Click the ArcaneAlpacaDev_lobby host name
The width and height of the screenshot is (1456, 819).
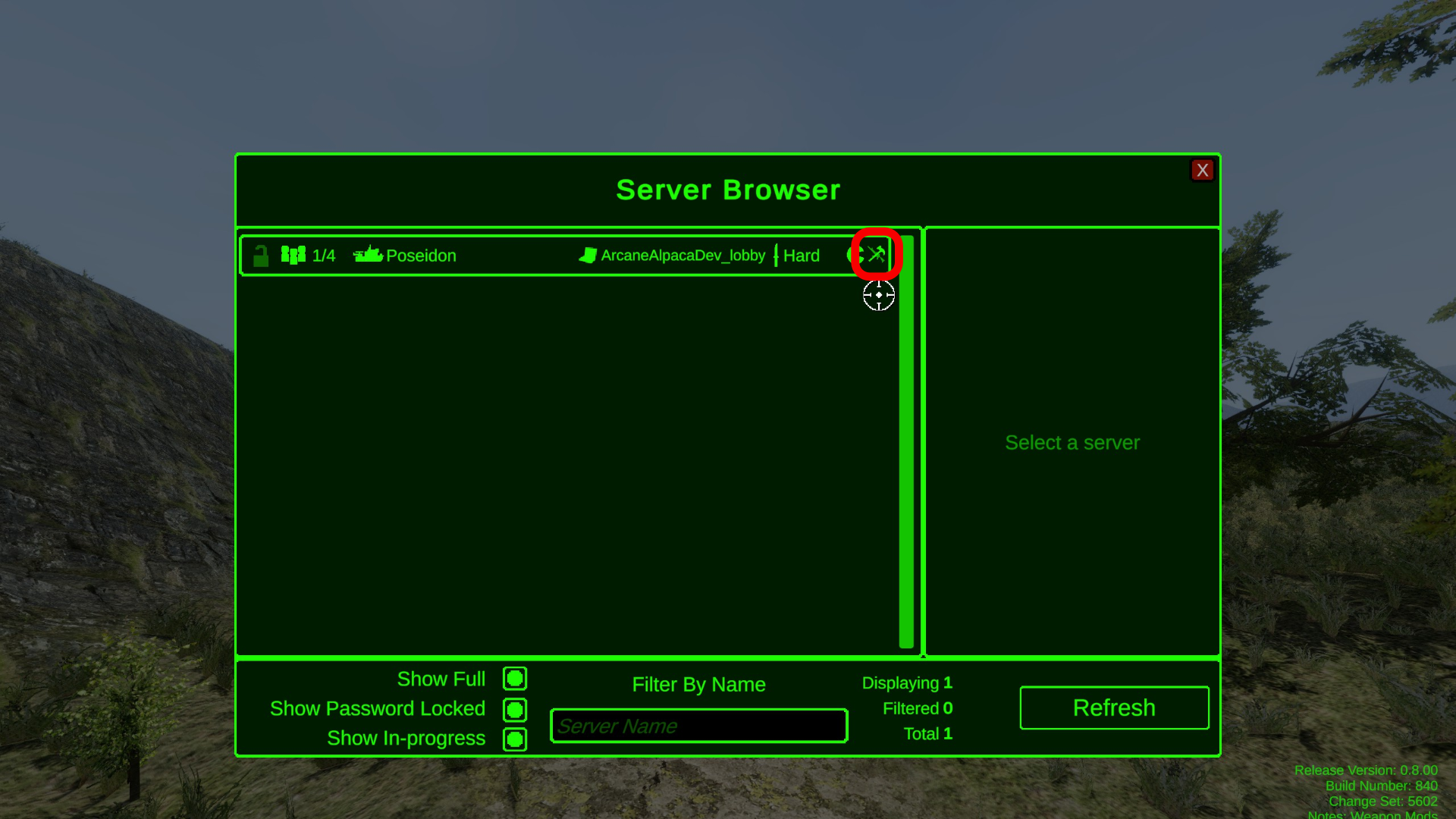pyautogui.click(x=682, y=256)
